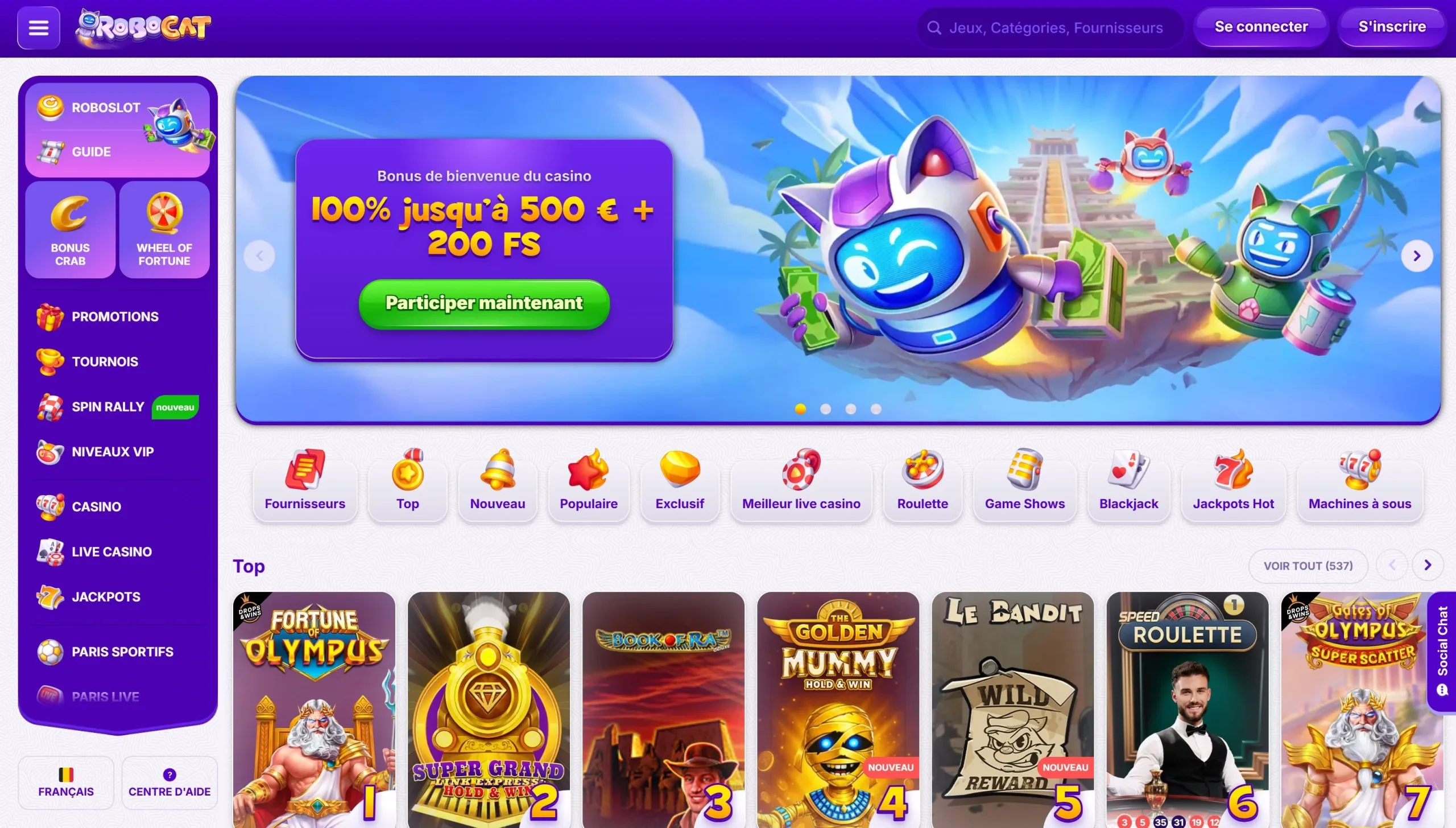This screenshot has width=1456, height=828.
Task: Open the hamburger menu icon
Action: [39, 27]
